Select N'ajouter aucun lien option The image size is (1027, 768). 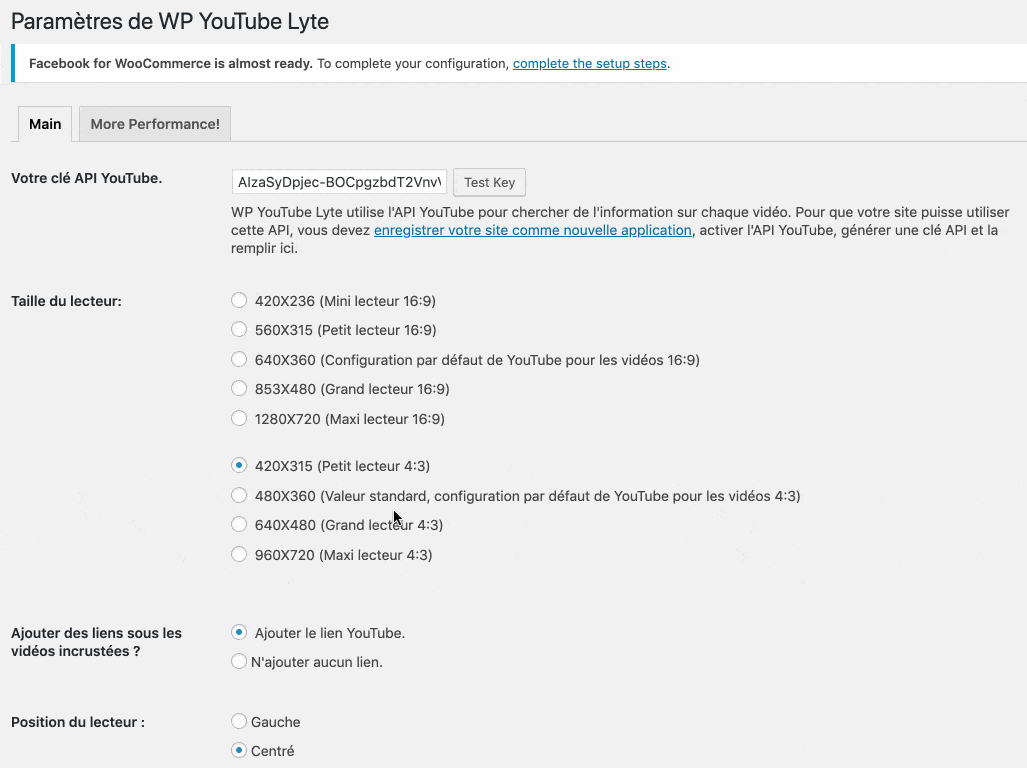point(239,661)
